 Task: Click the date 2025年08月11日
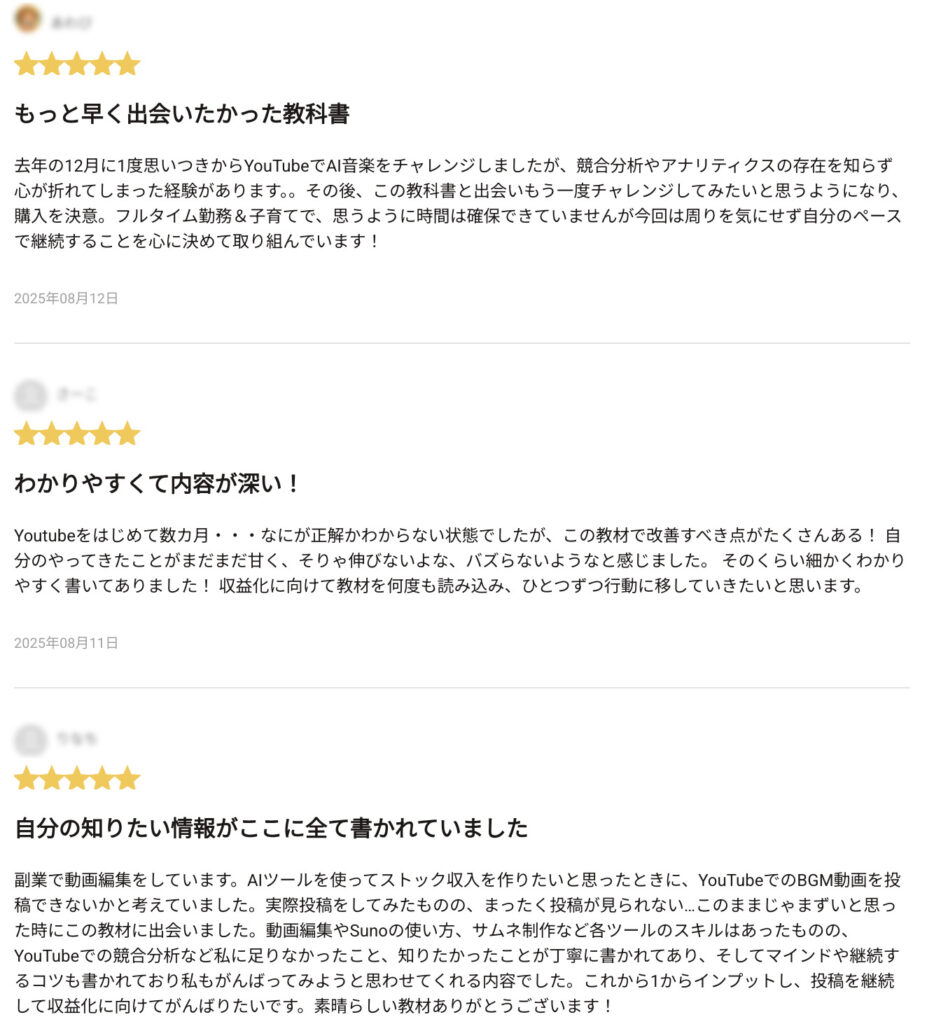66,643
